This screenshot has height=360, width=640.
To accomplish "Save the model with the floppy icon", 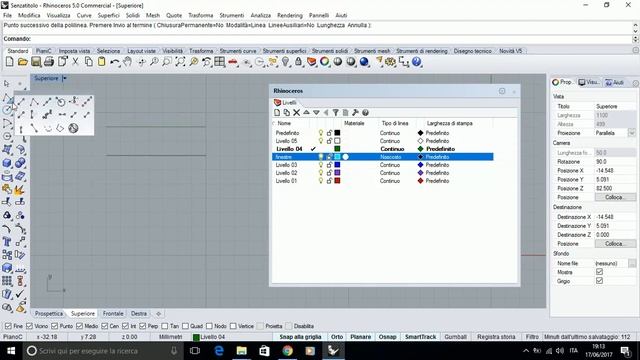I will coord(36,62).
